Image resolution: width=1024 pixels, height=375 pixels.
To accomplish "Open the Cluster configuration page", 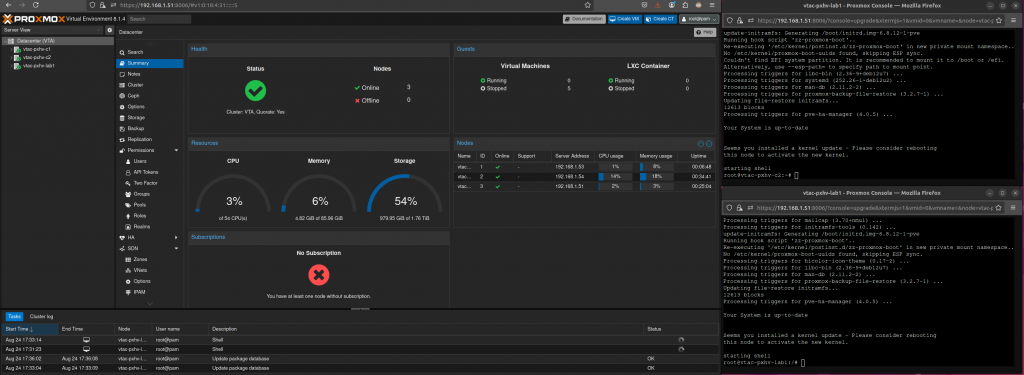I will [x=150, y=85].
